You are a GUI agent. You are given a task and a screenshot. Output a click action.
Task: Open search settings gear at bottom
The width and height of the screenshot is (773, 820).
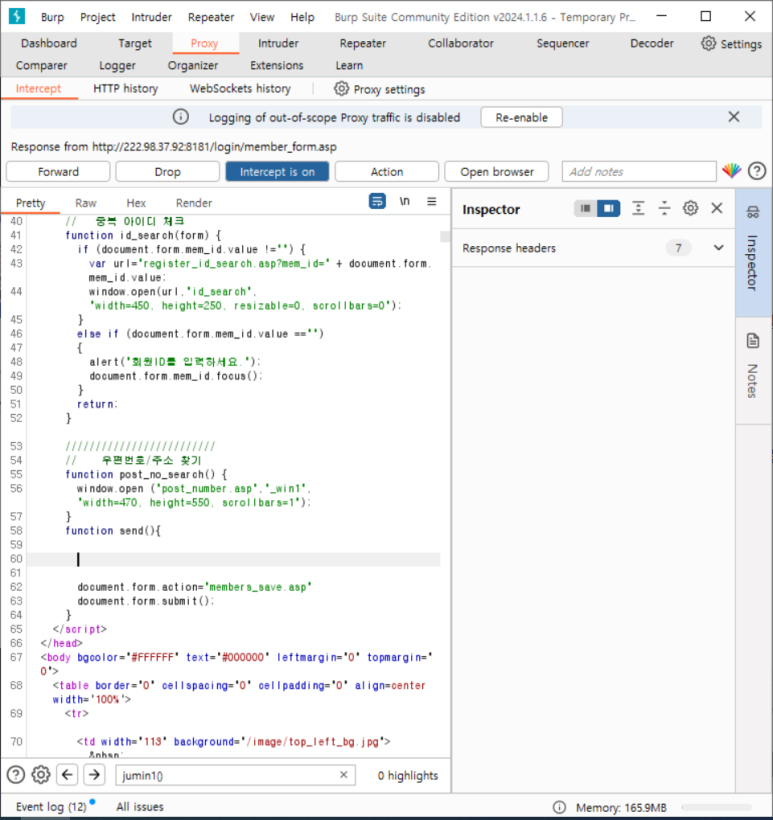[41, 775]
